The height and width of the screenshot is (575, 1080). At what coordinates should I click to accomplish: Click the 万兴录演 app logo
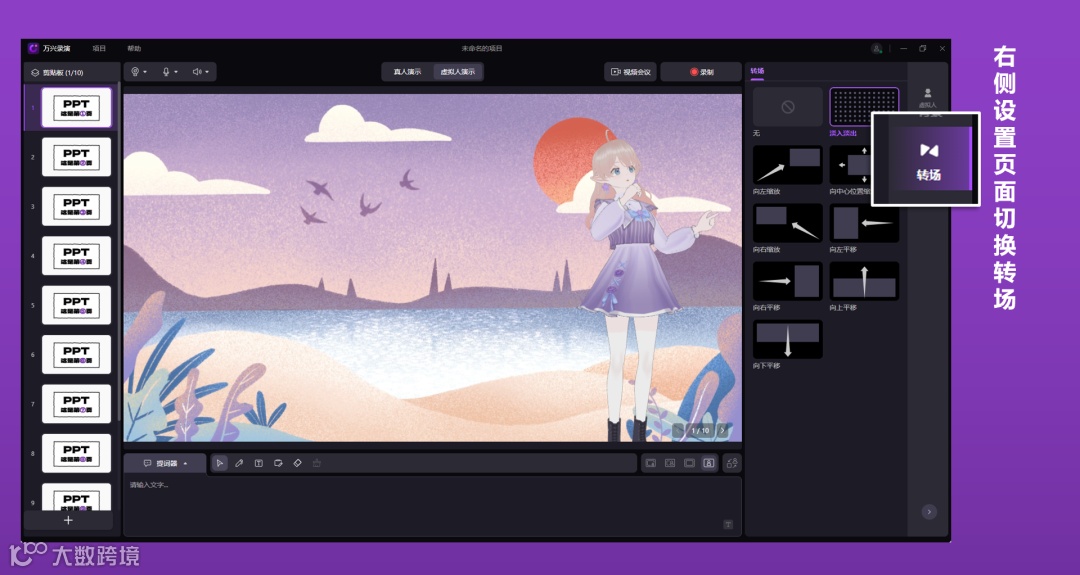pyautogui.click(x=33, y=48)
